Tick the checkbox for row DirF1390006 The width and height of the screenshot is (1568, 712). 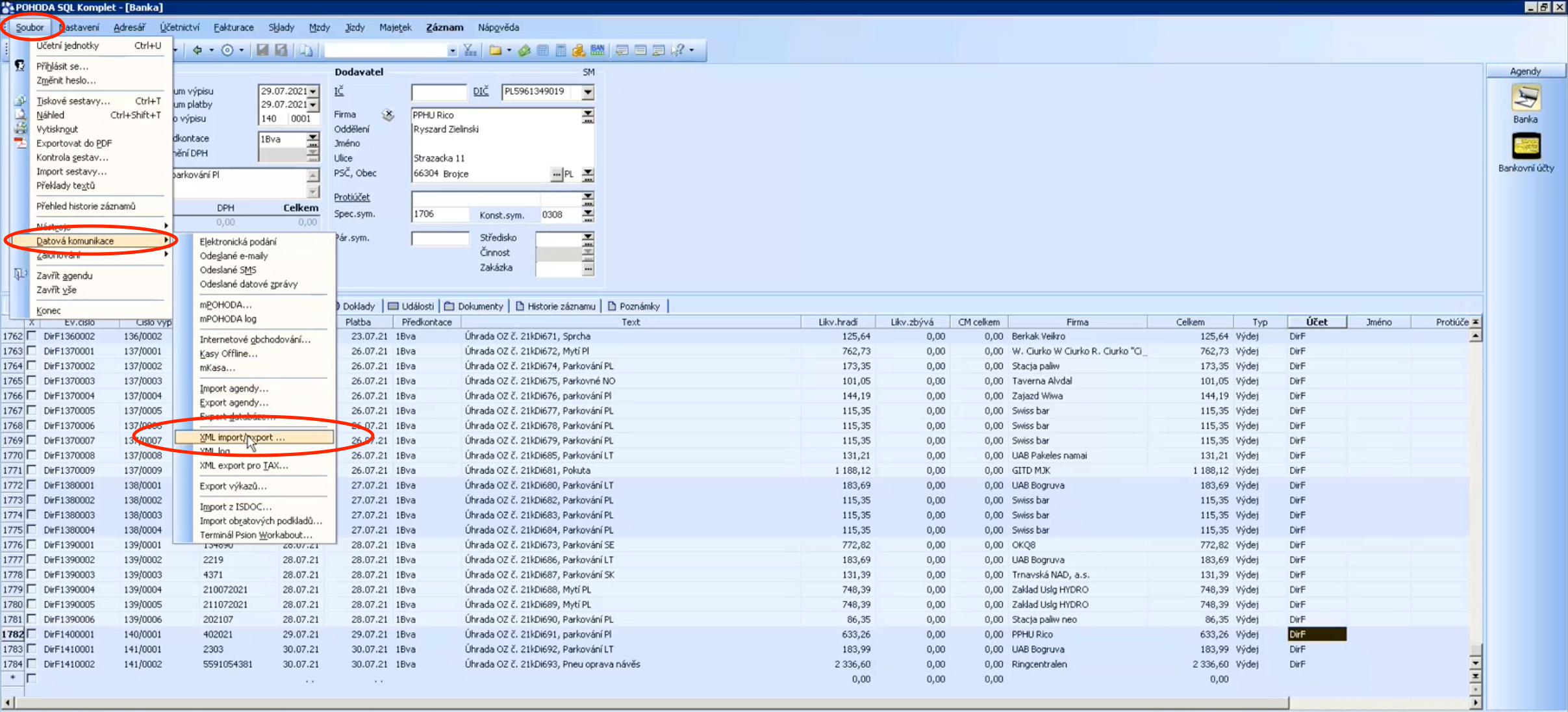(x=31, y=619)
